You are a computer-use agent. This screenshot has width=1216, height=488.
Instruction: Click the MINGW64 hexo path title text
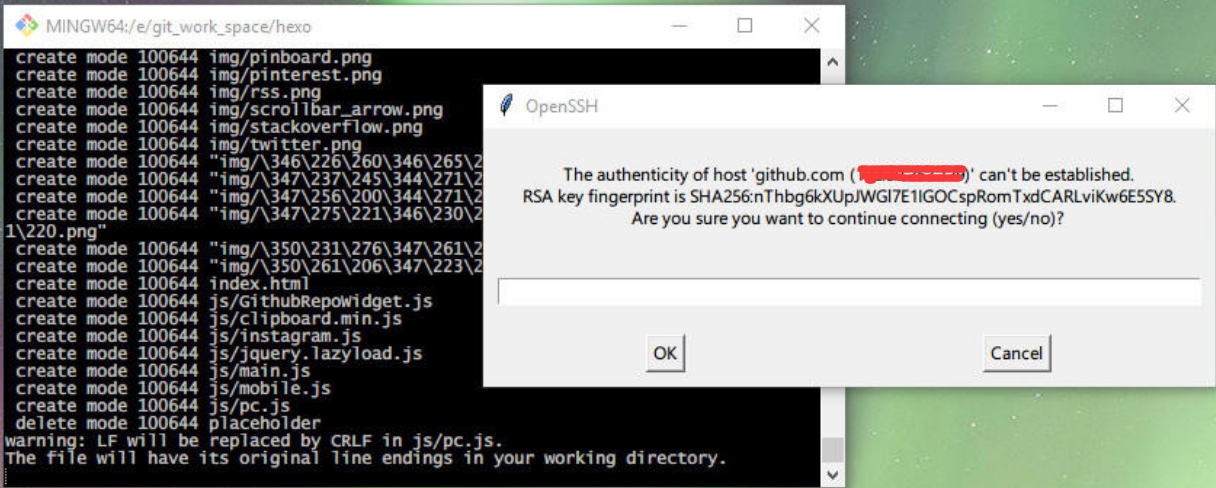[181, 26]
